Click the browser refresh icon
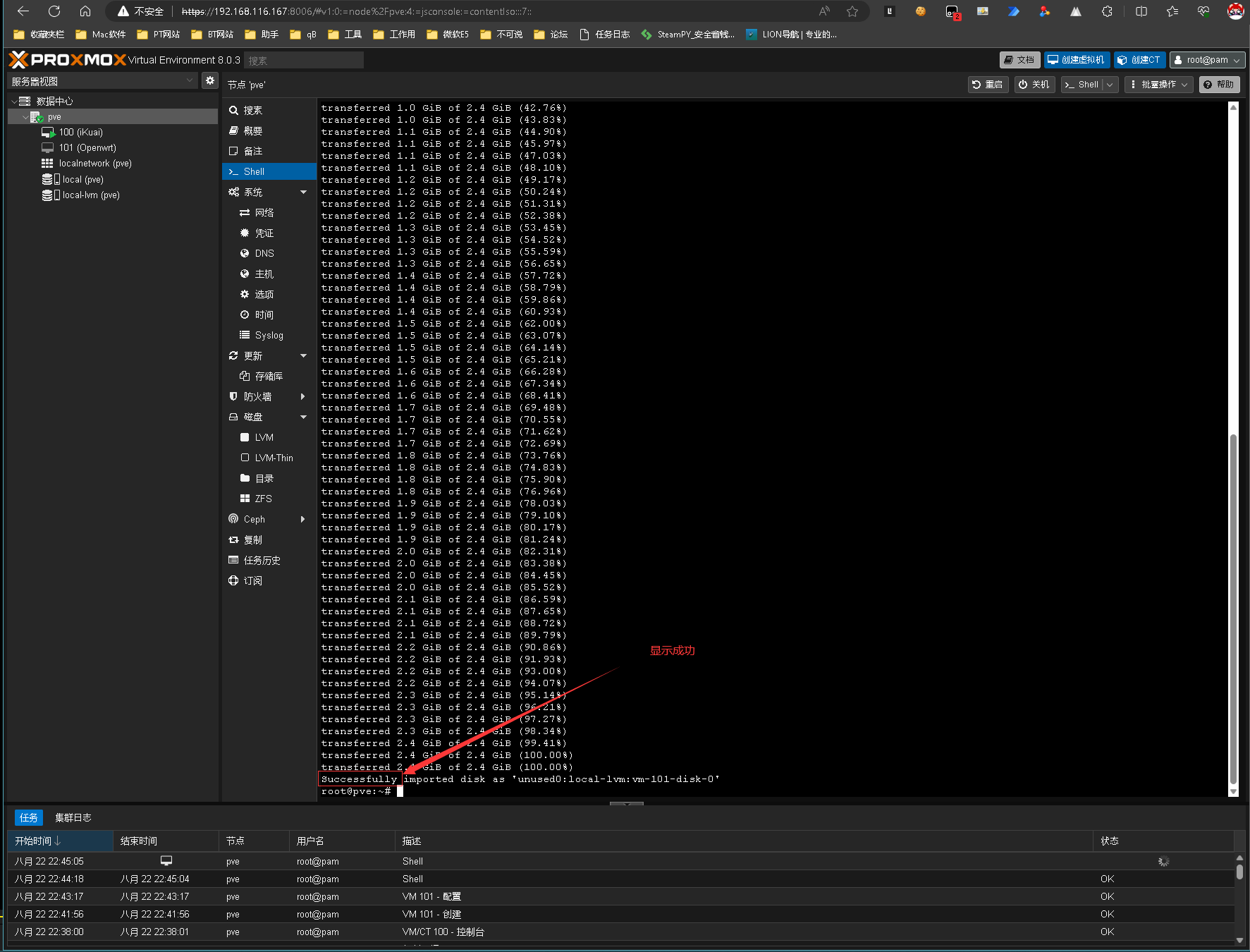Viewport: 1250px width, 952px height. [54, 11]
